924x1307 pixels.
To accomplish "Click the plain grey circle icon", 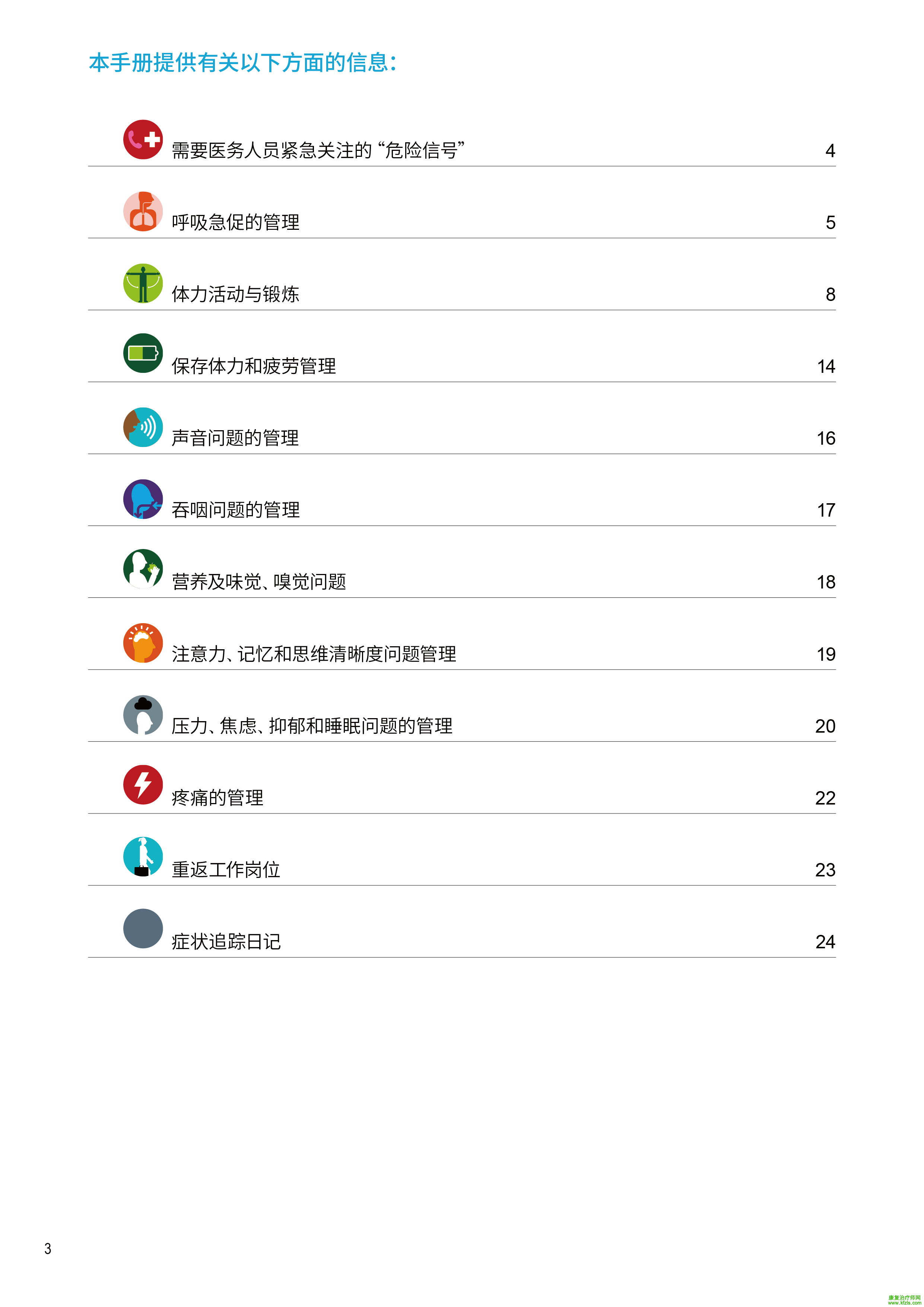I will 143,929.
